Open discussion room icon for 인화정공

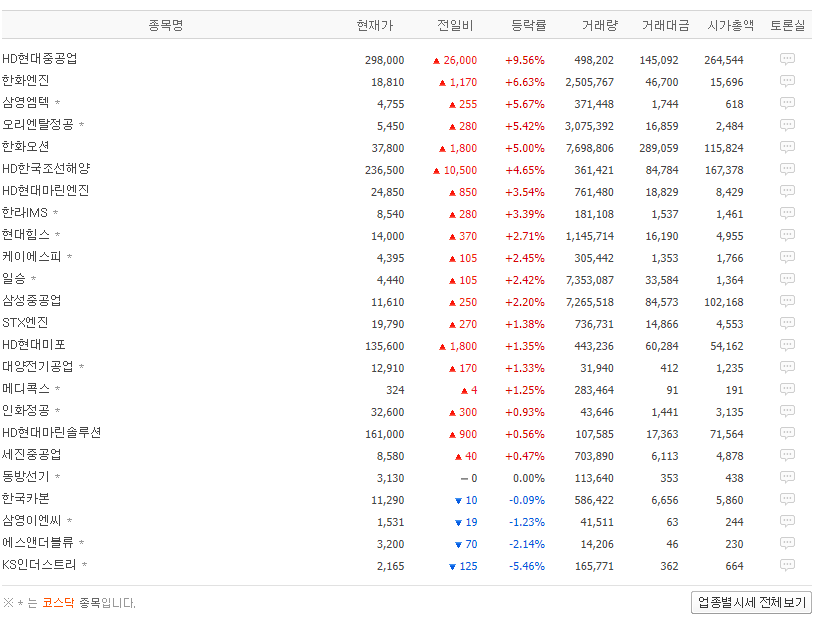(787, 411)
